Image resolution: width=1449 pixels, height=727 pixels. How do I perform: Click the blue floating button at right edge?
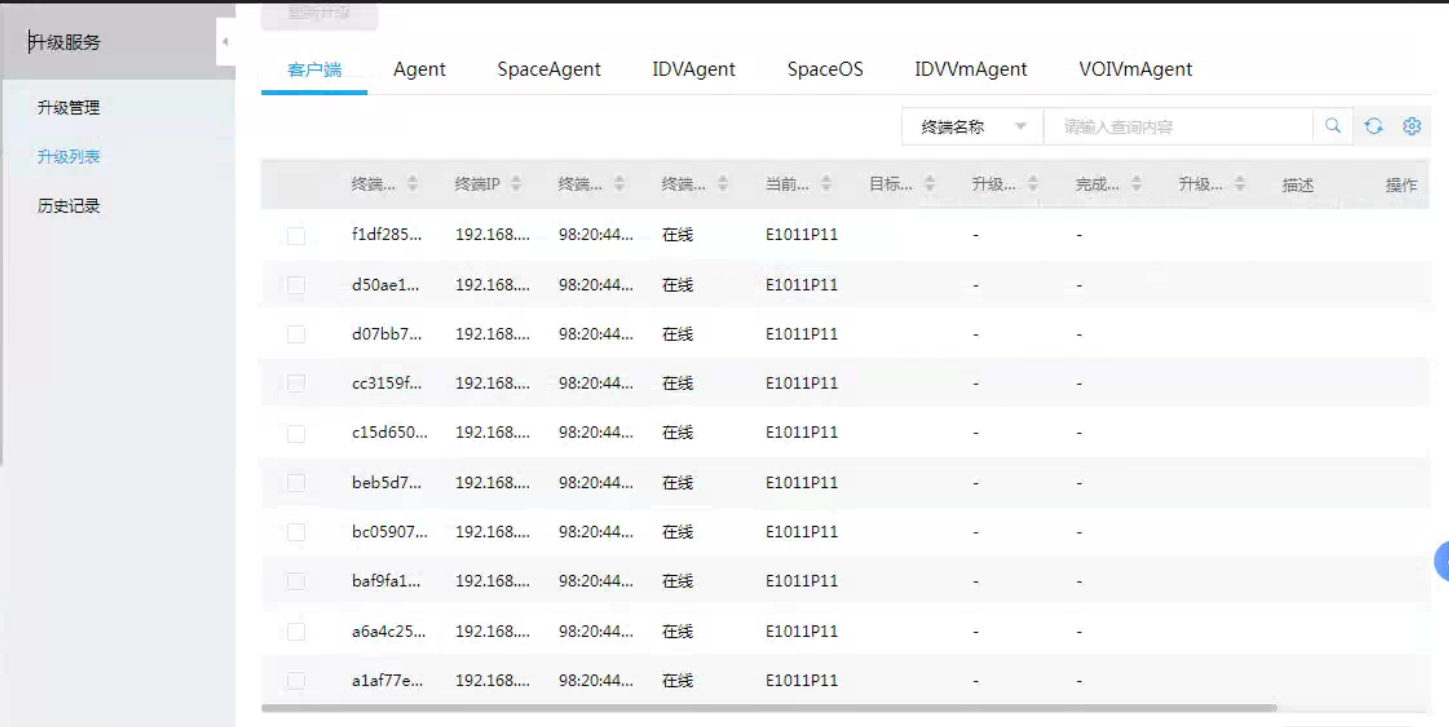coord(1442,562)
